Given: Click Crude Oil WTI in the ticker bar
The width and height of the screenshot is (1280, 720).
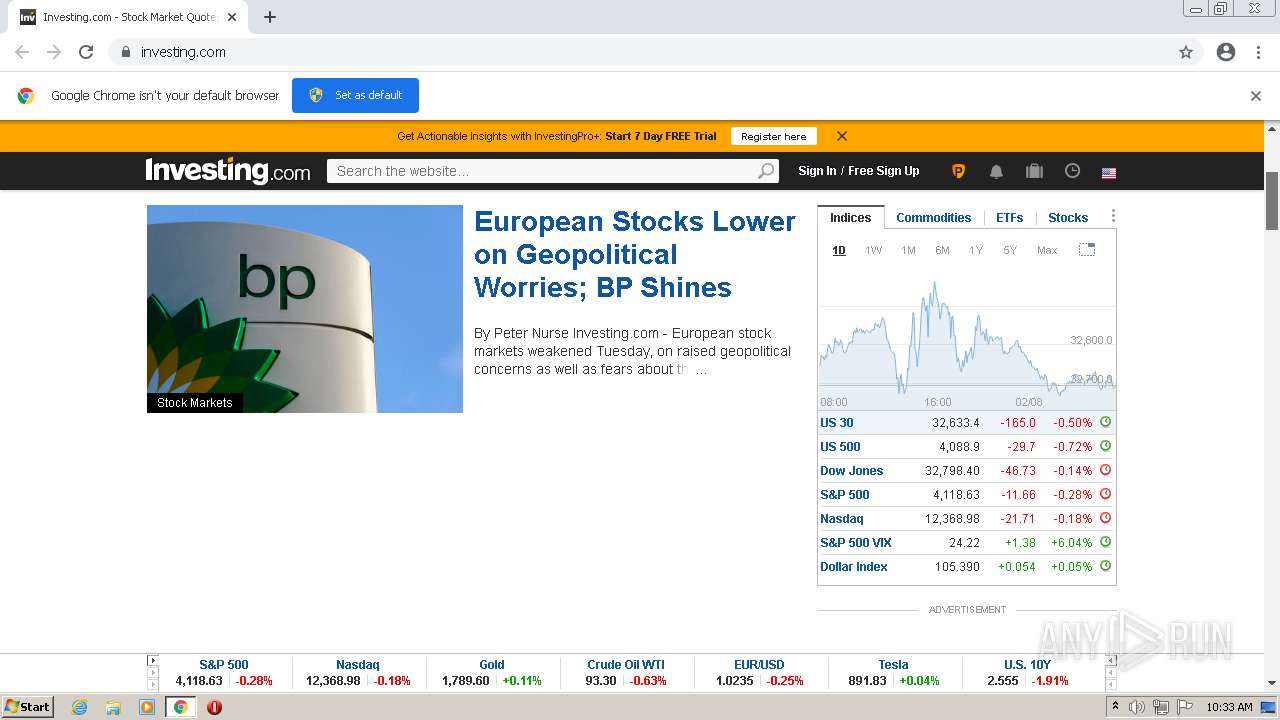Looking at the screenshot, I should click(x=626, y=664).
